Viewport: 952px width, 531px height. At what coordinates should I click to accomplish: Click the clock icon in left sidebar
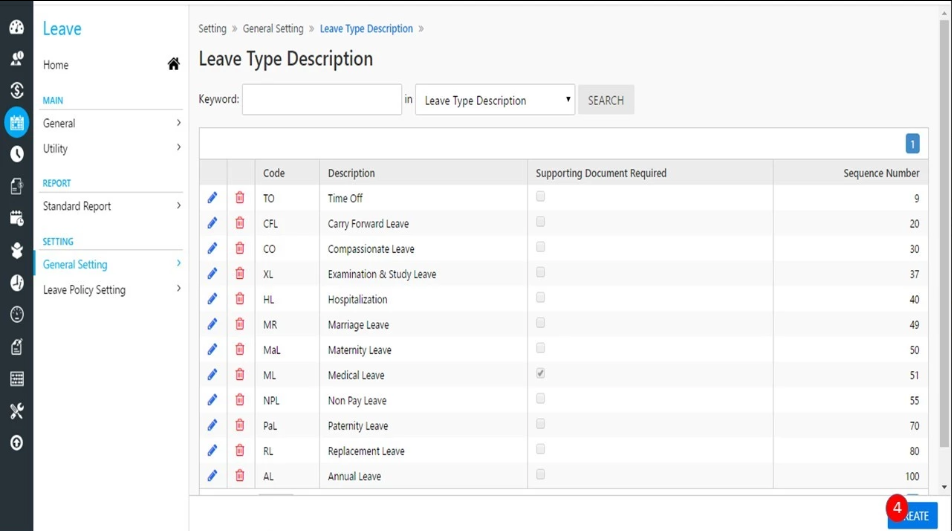[16, 154]
